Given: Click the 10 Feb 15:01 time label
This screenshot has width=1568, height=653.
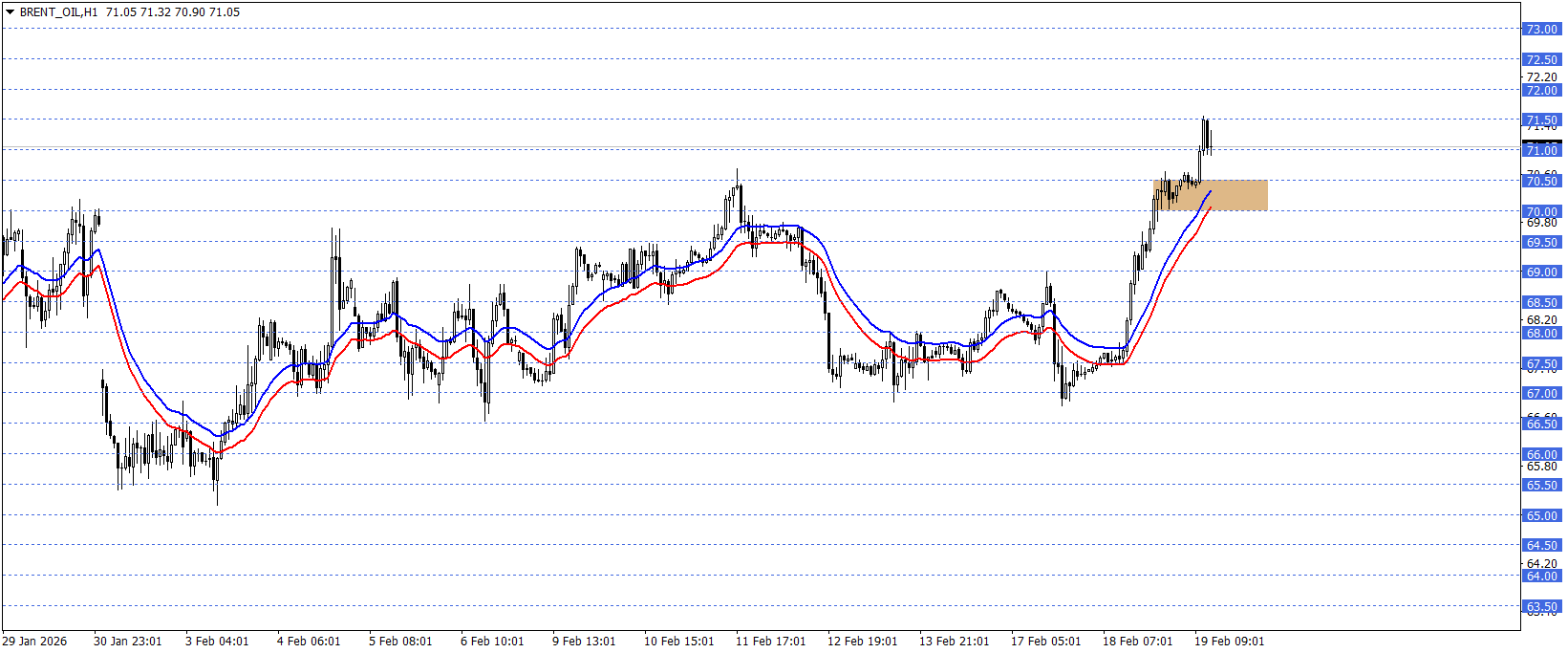Looking at the screenshot, I should coord(678,641).
